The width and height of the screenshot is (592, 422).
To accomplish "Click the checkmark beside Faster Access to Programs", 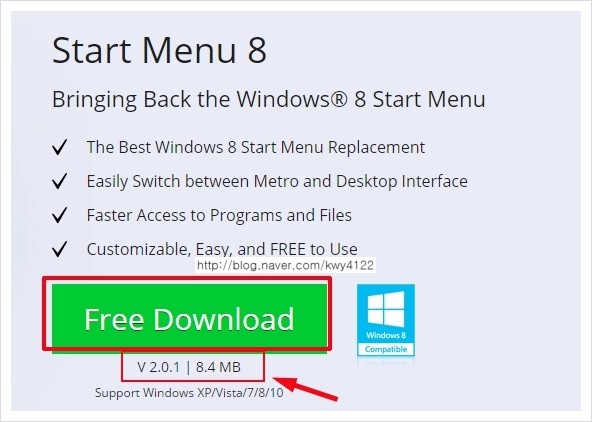I will (x=60, y=215).
